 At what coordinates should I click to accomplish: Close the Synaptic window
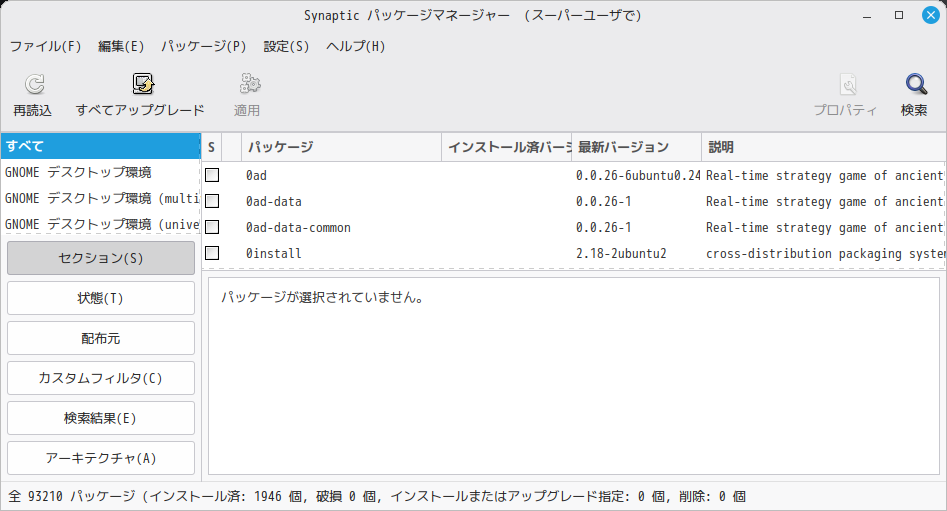point(931,15)
